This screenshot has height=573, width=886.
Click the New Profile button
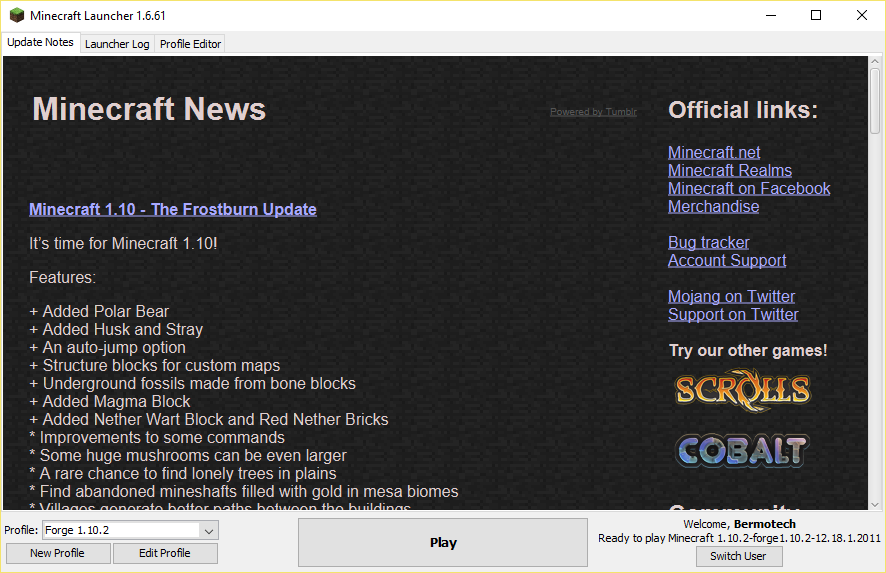[57, 553]
